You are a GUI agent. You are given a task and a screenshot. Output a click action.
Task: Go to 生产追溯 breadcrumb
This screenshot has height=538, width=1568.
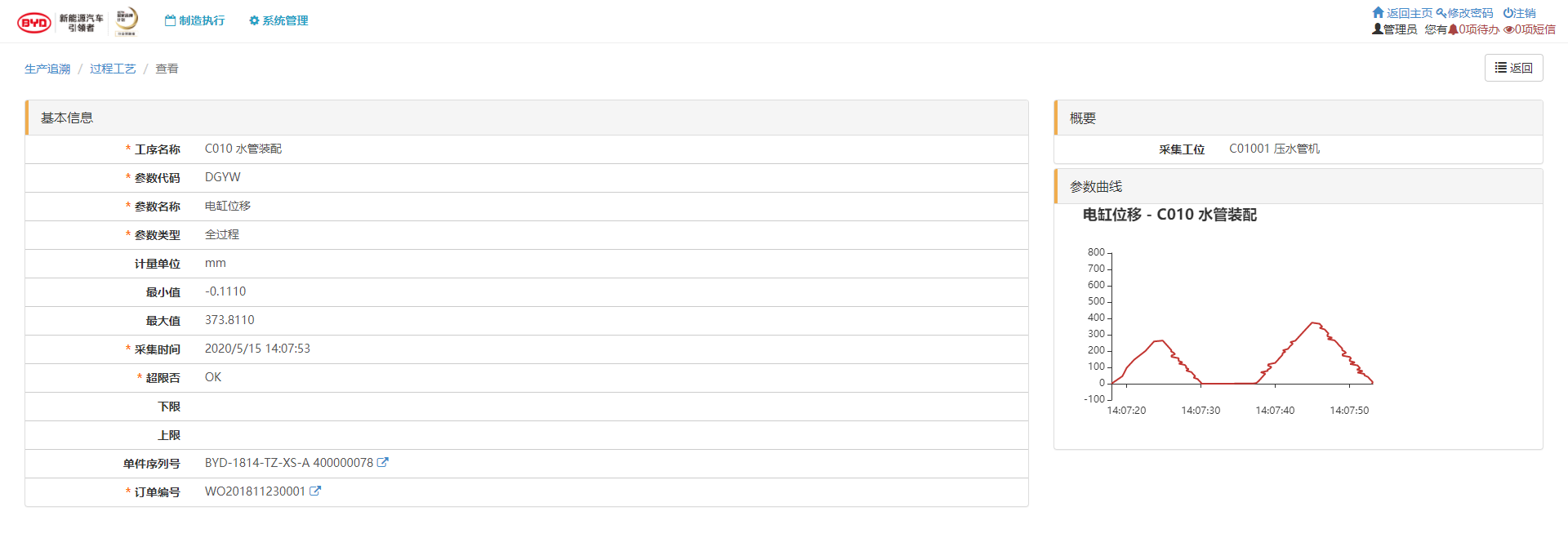47,69
